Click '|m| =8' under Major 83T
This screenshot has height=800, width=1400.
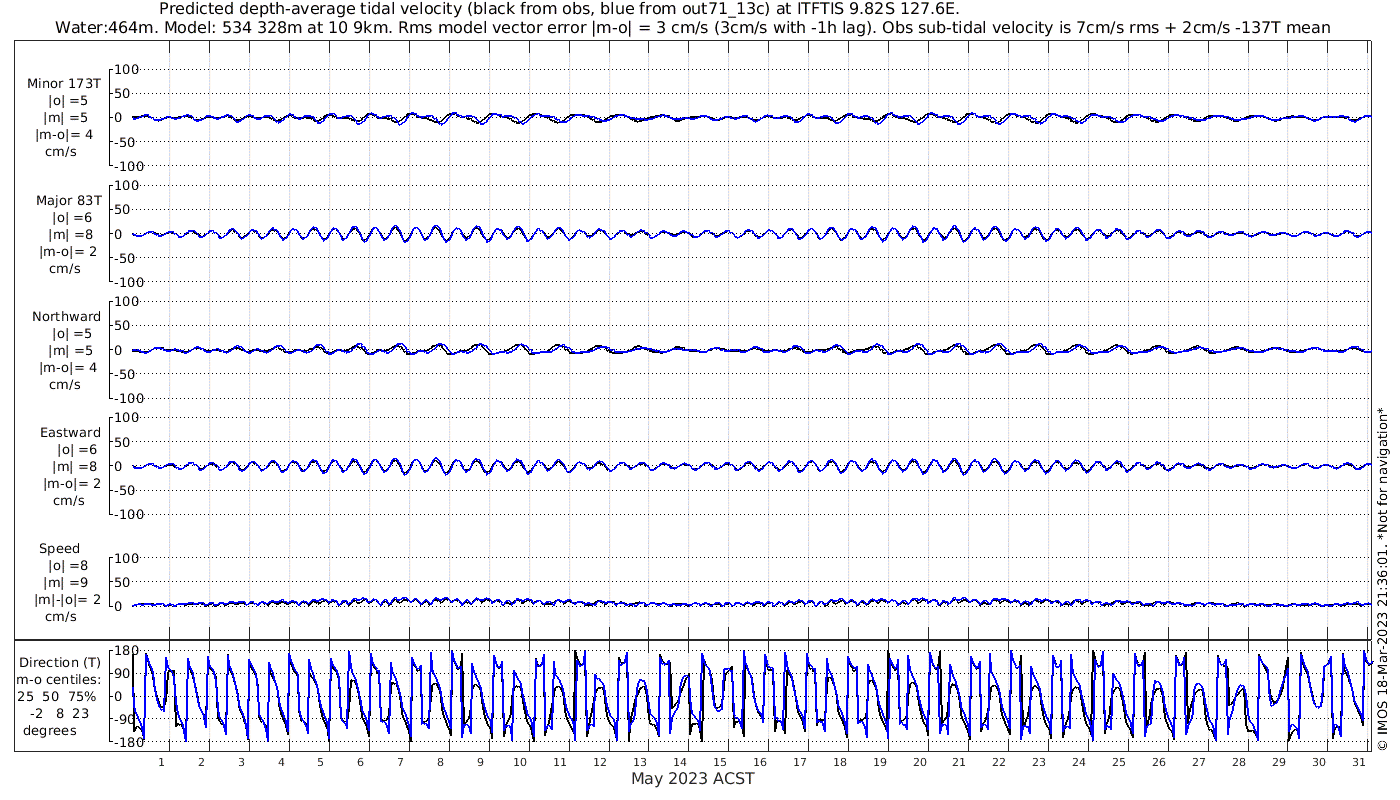pos(72,234)
